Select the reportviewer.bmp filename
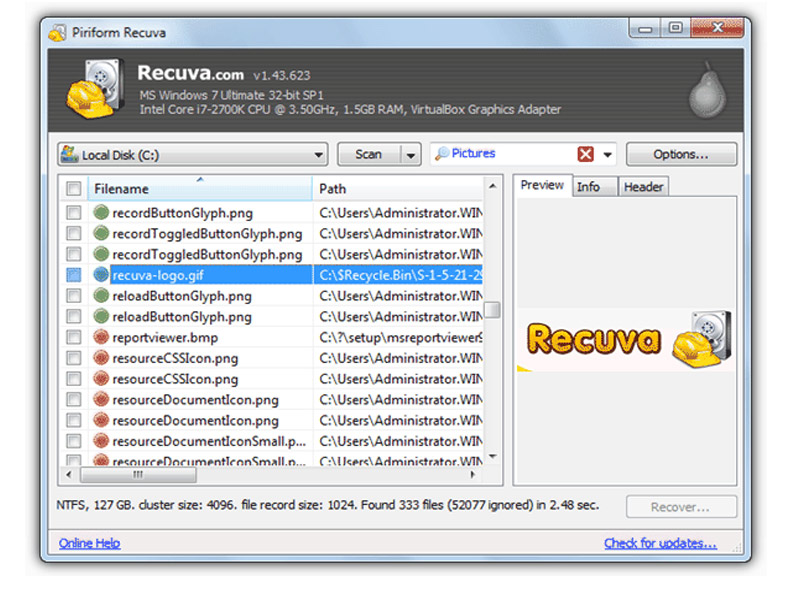 (165, 338)
